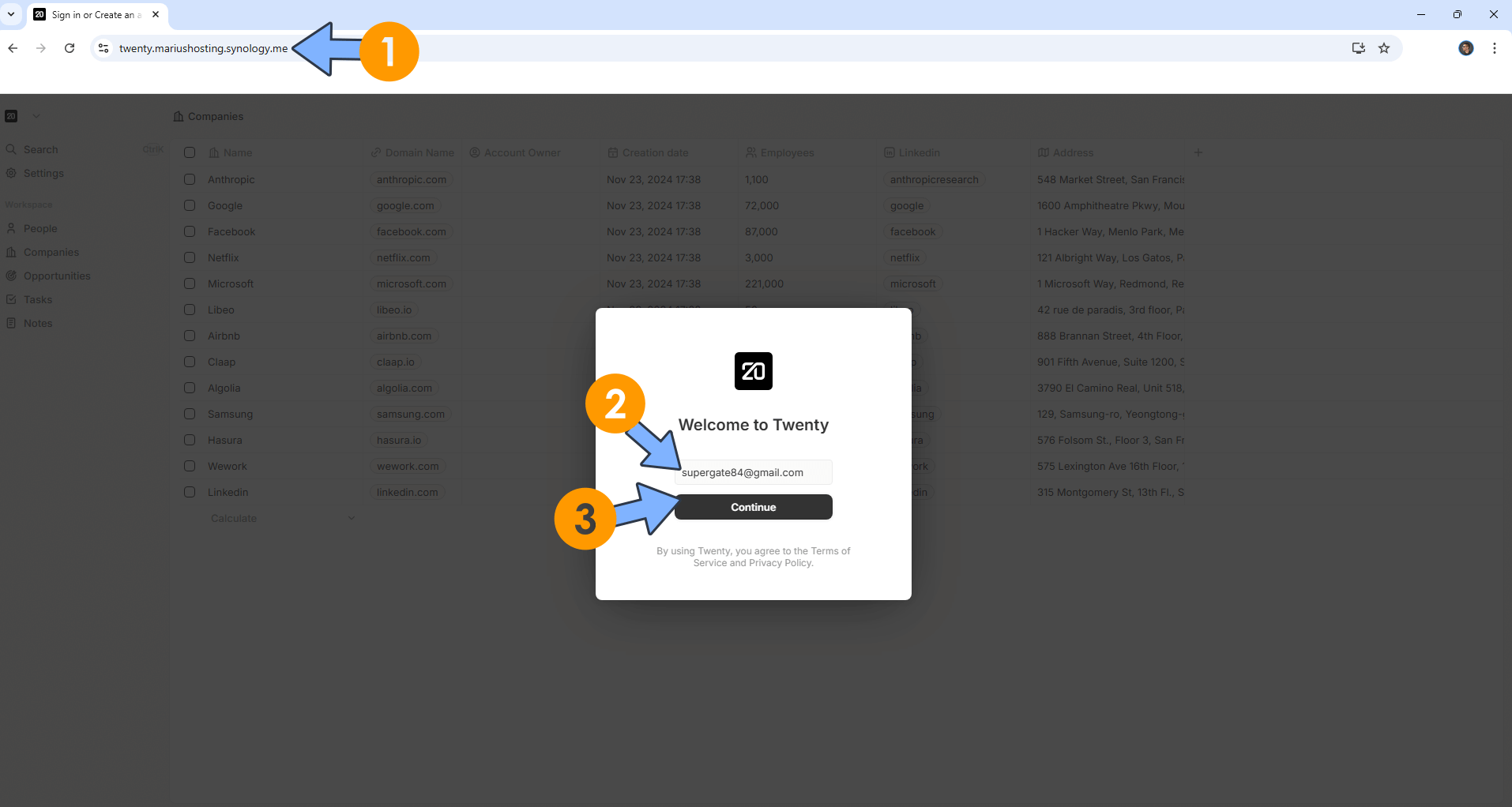Click the Address column header
Image resolution: width=1512 pixels, height=807 pixels.
[1066, 152]
